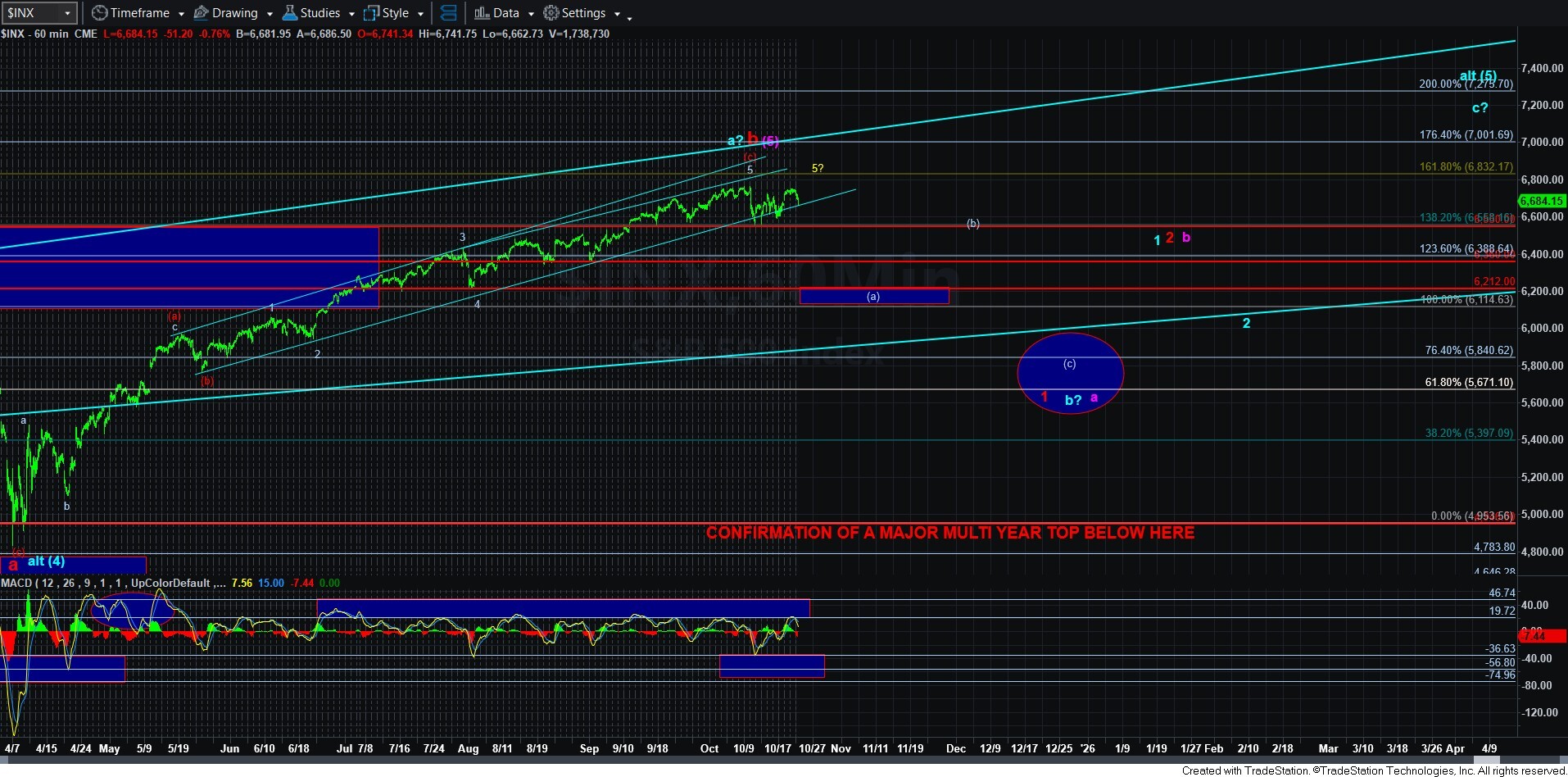Click the Timeframe clock icon

tap(98, 12)
